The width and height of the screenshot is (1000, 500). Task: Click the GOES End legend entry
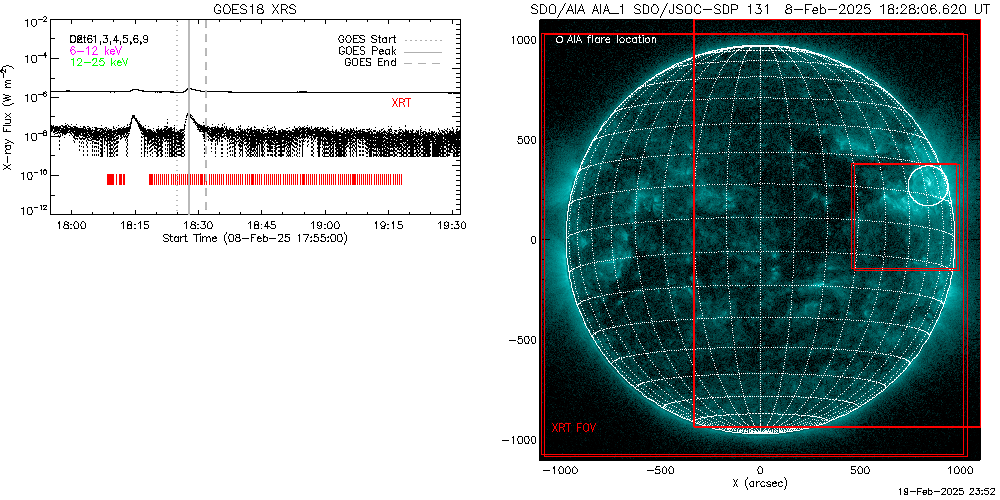(393, 62)
